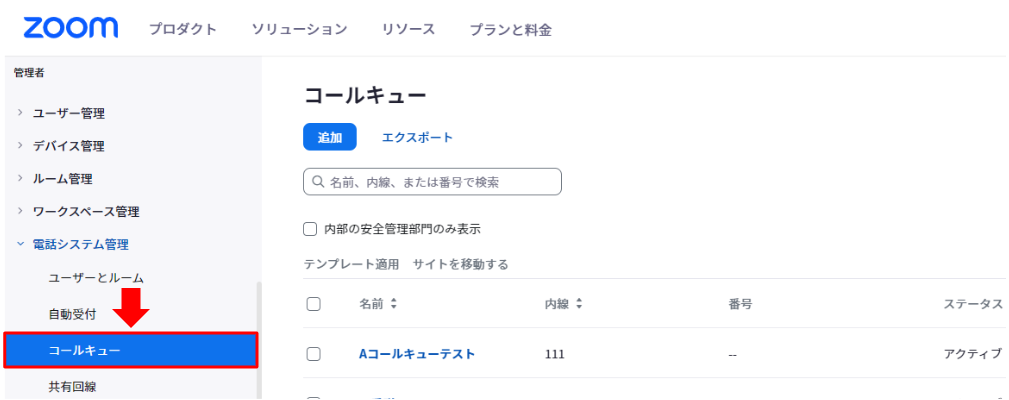
Task: Click the Zoom logo
Action: pos(71,28)
